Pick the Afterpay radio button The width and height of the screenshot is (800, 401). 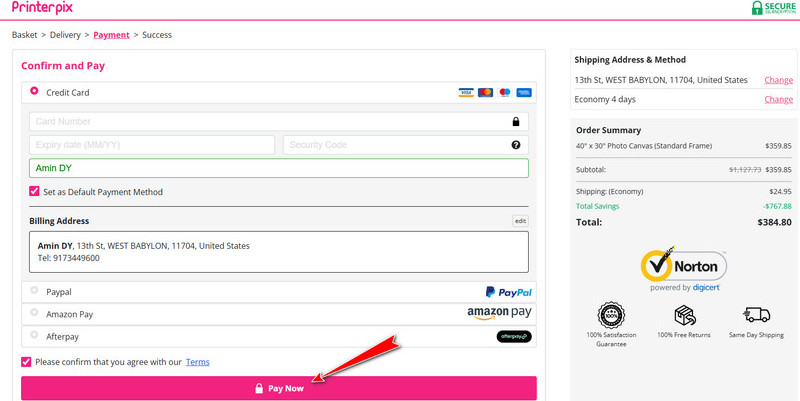34,336
